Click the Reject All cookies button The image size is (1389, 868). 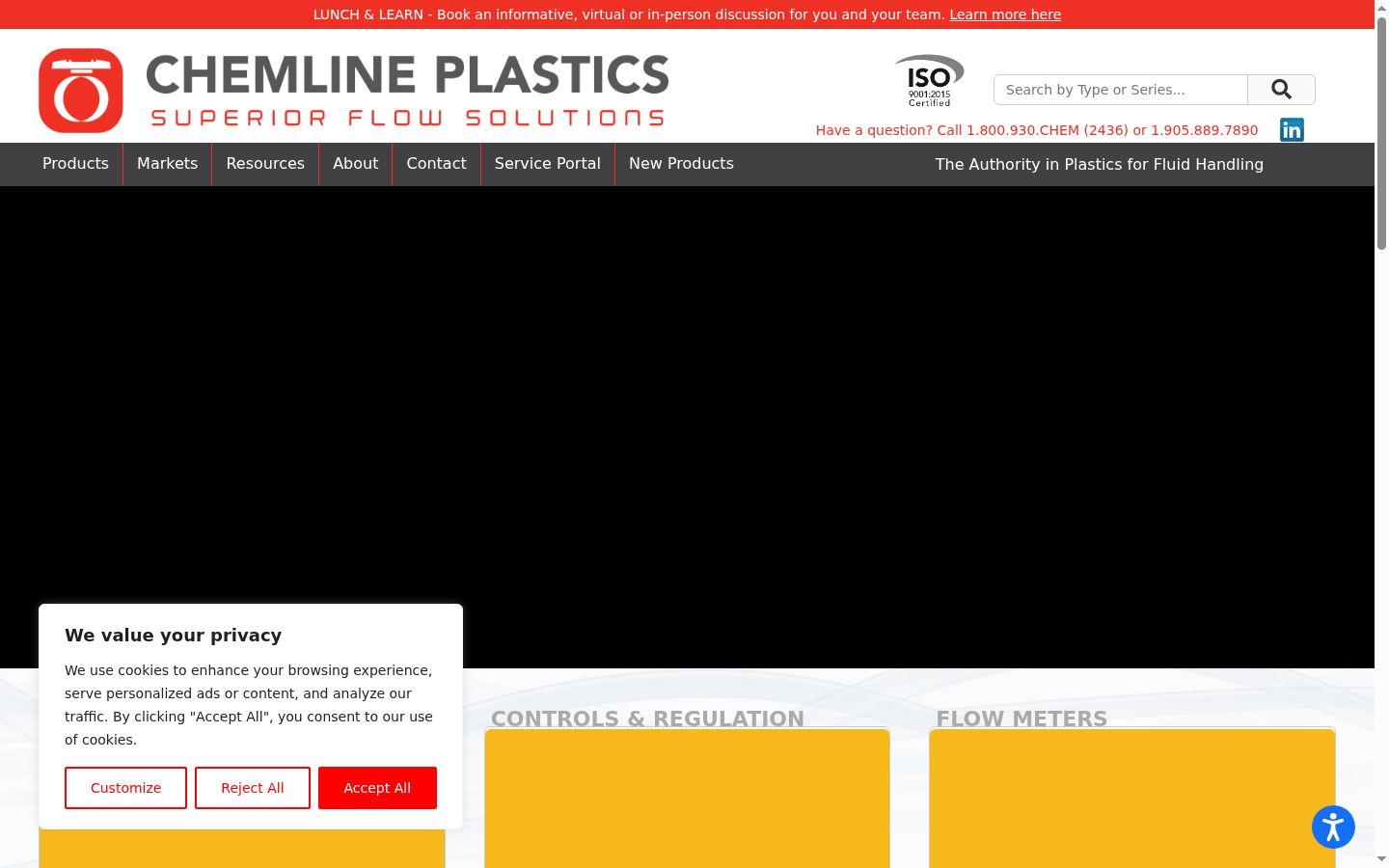coord(253,788)
